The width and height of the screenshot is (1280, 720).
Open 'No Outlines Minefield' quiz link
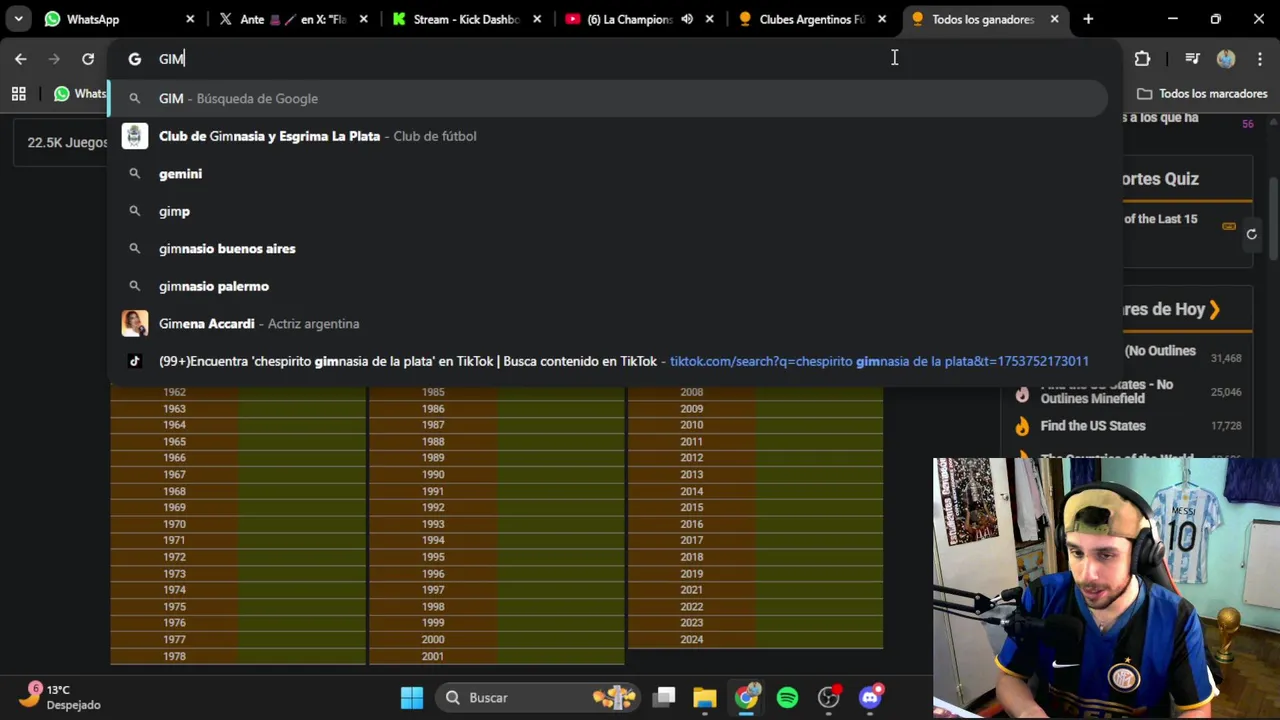[x=1107, y=391]
